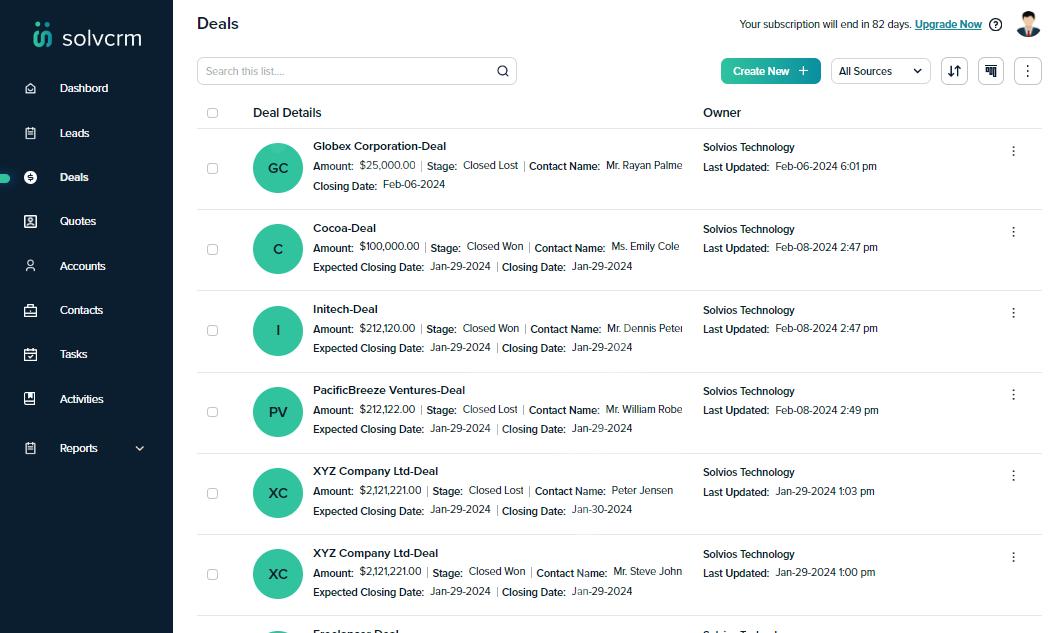
Task: Click closing date Jan-30-2024
Action: tap(602, 509)
